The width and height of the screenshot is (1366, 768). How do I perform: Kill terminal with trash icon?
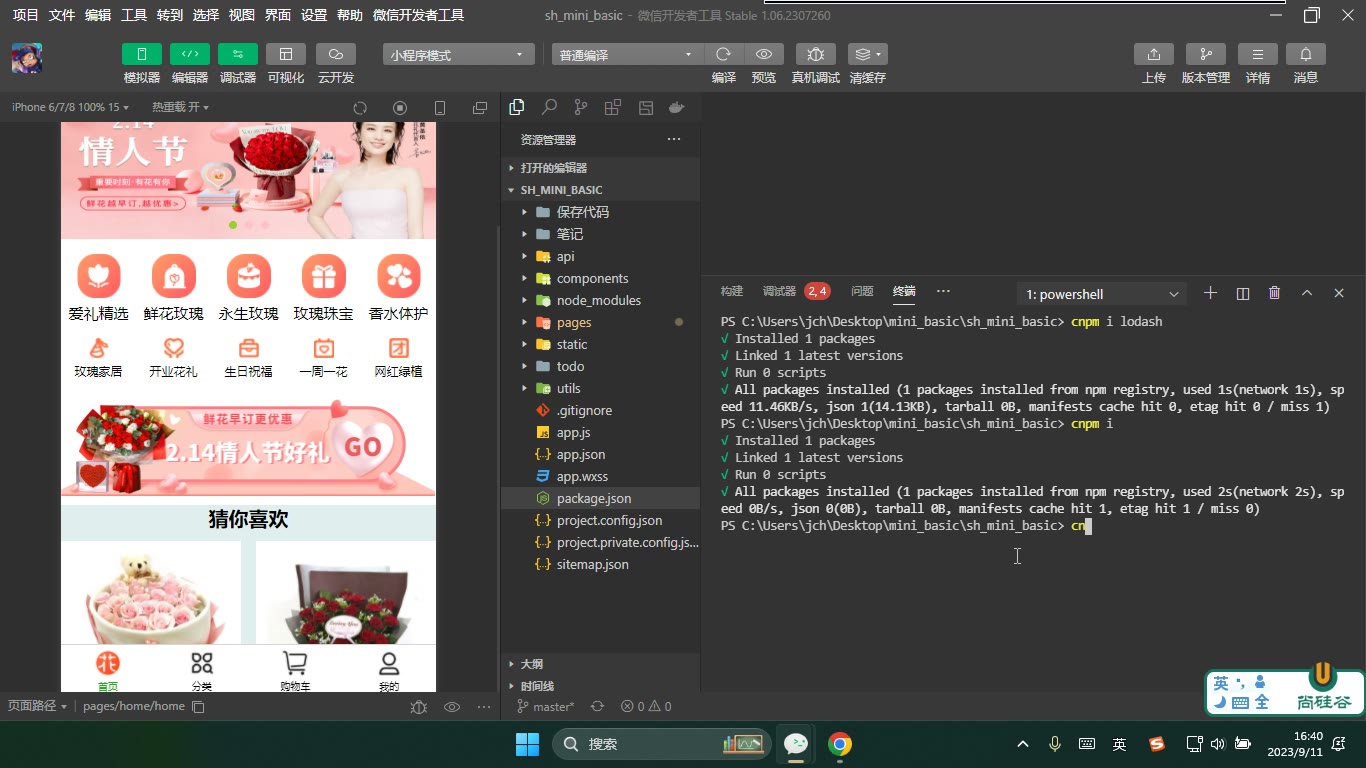coord(1274,293)
